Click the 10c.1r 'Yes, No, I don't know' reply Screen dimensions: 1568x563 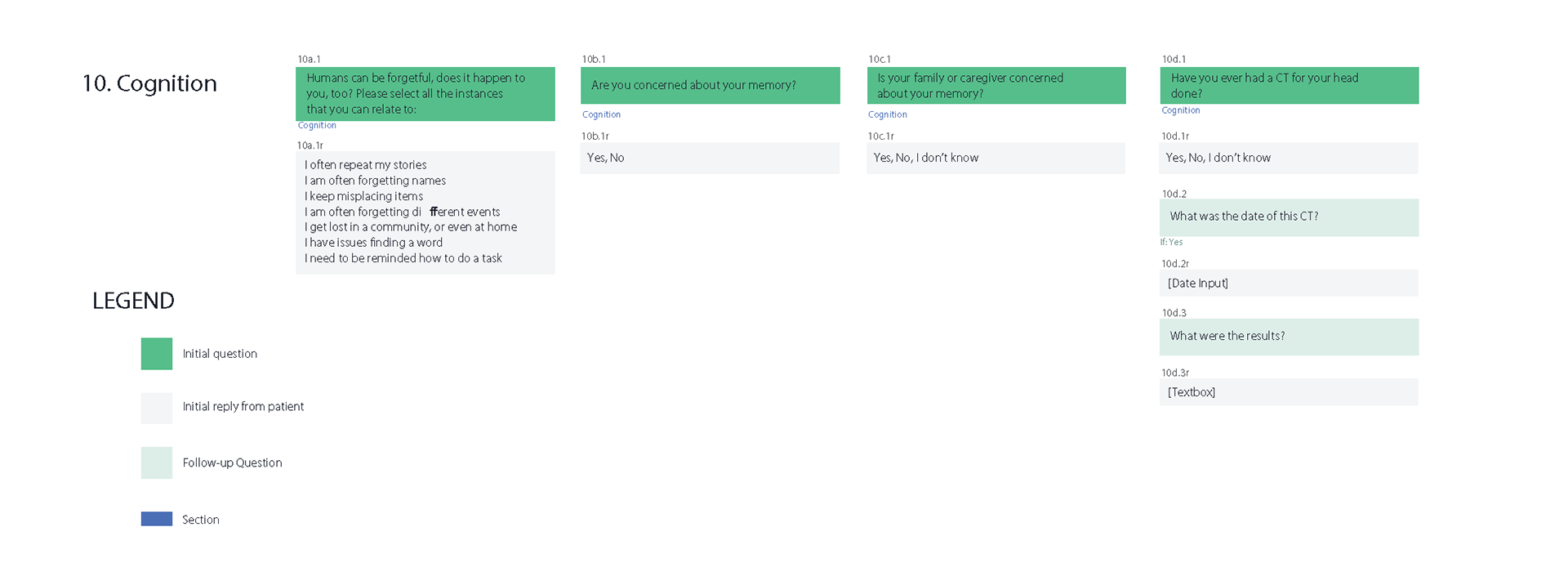point(996,159)
